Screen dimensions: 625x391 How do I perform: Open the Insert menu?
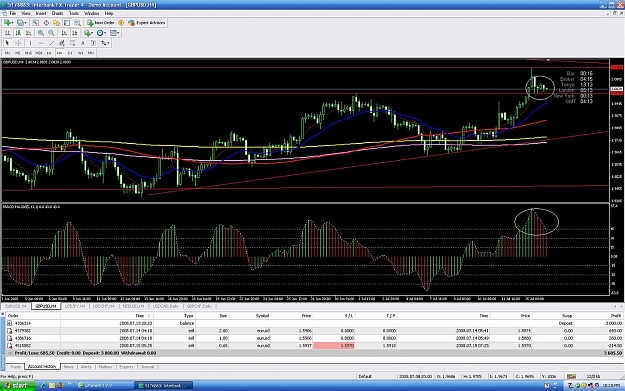coord(41,13)
